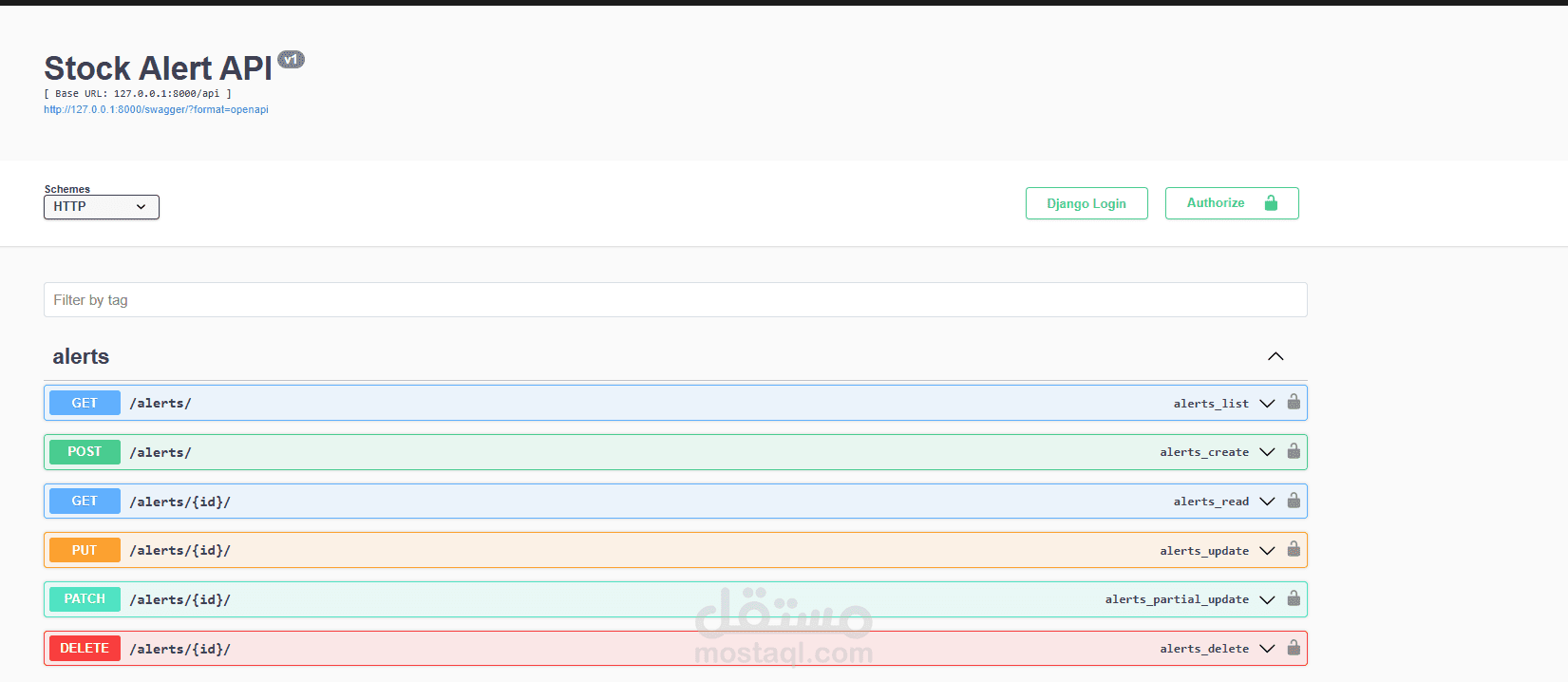Expand the alerts_delete chevron arrow
The image size is (1568, 682).
tap(1267, 649)
